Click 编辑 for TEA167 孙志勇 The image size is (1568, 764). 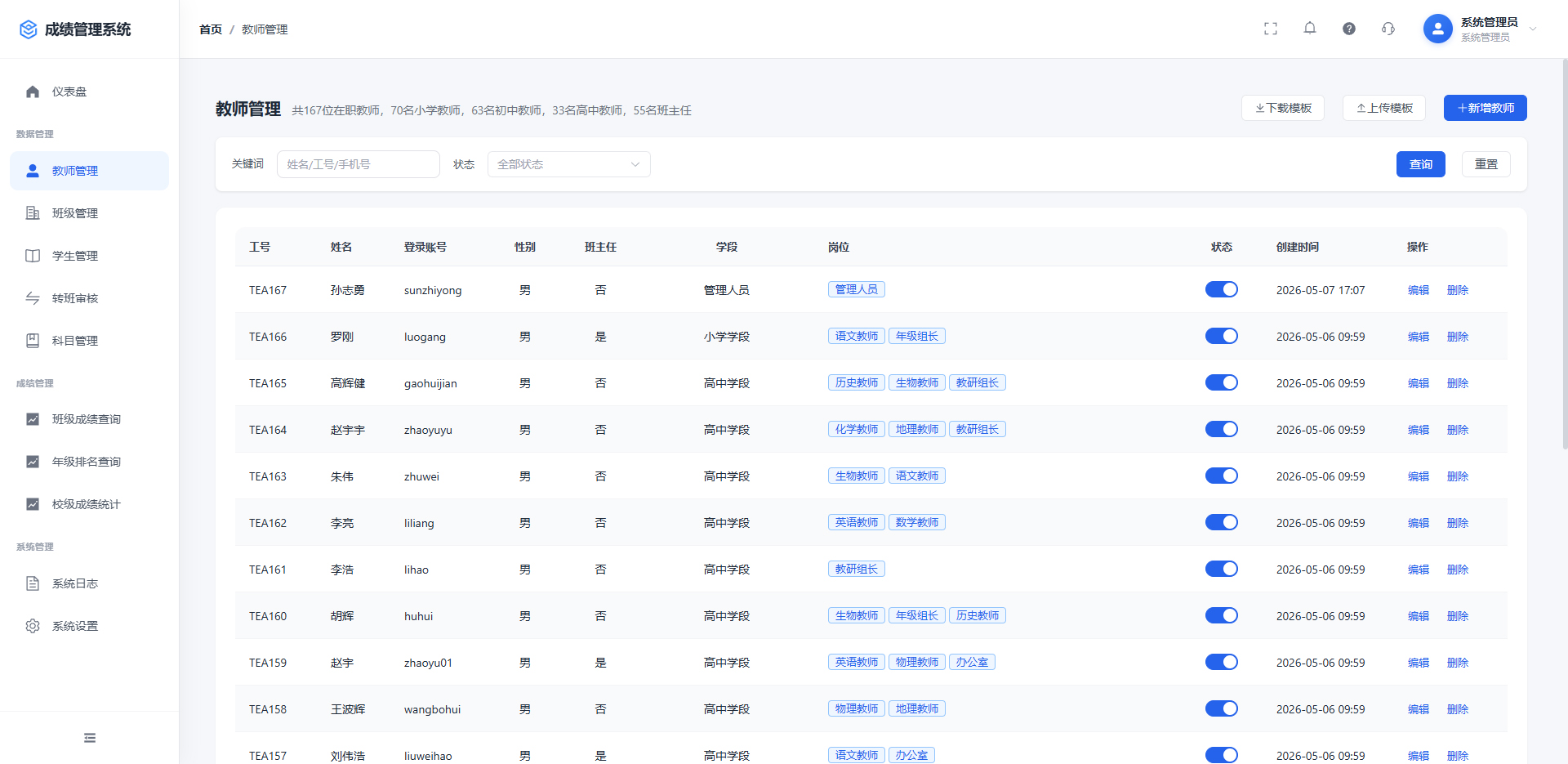[1419, 290]
